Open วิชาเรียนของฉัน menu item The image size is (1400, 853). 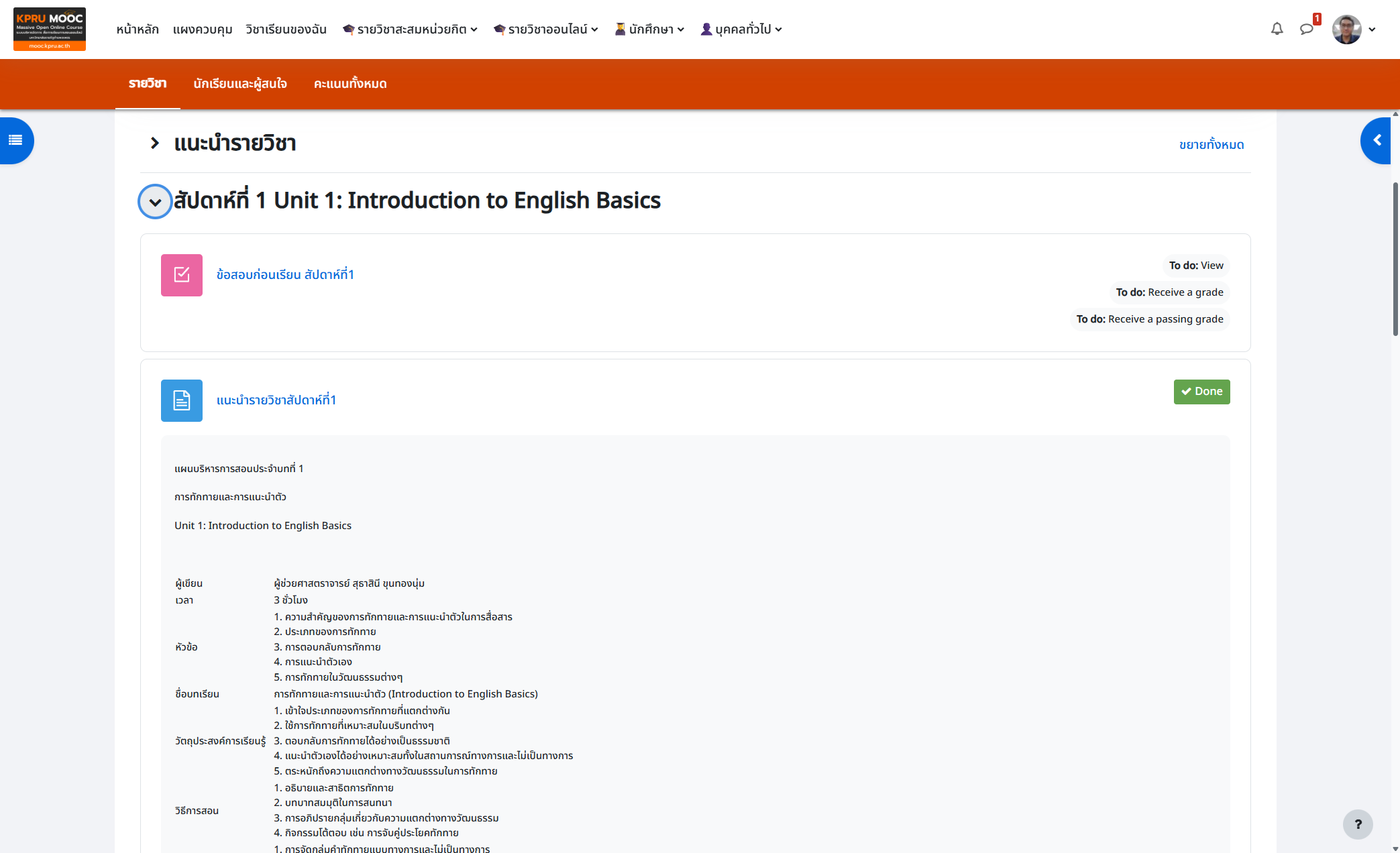point(286,30)
